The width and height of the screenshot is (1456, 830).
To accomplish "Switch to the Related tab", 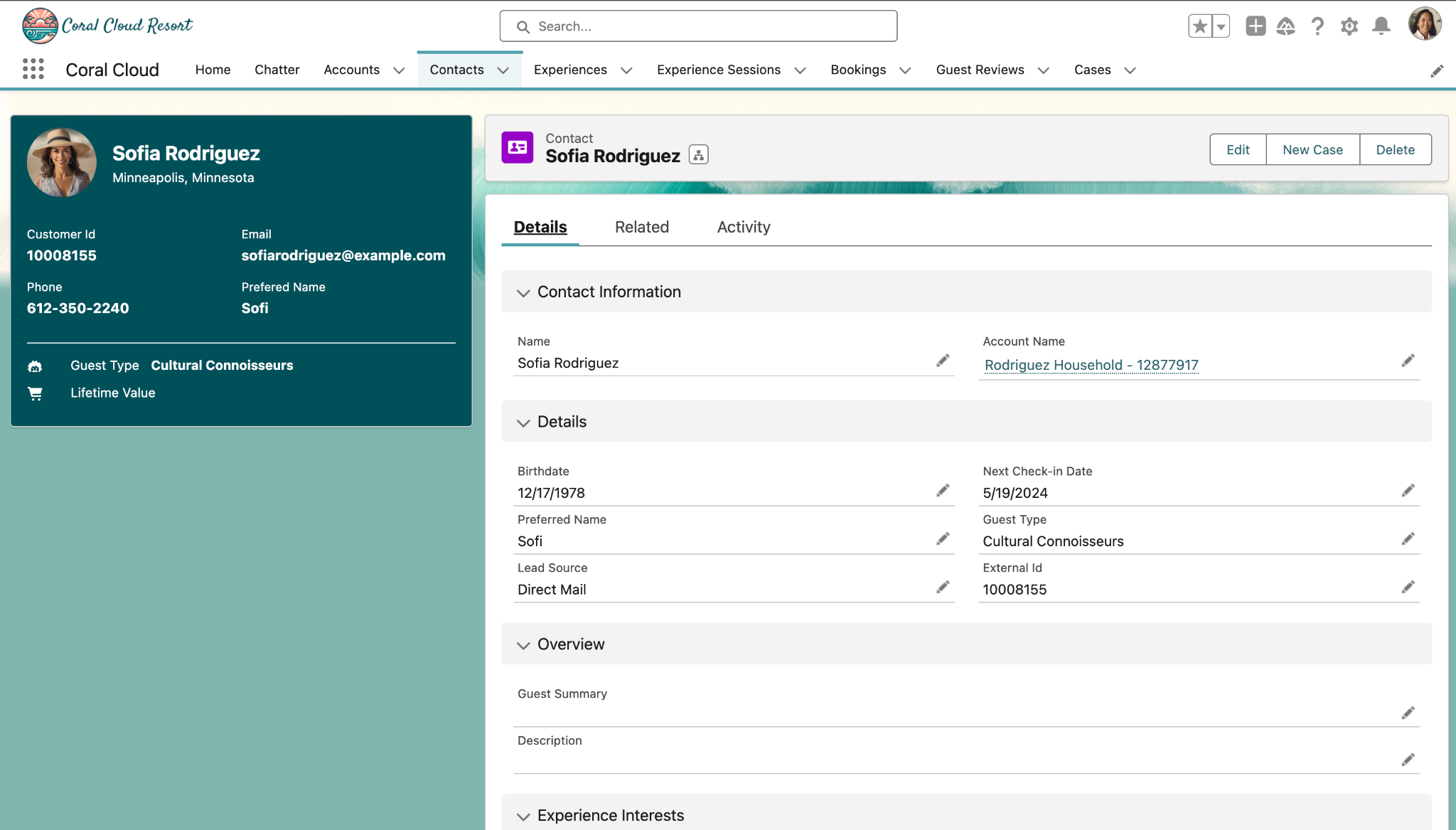I will [x=641, y=227].
